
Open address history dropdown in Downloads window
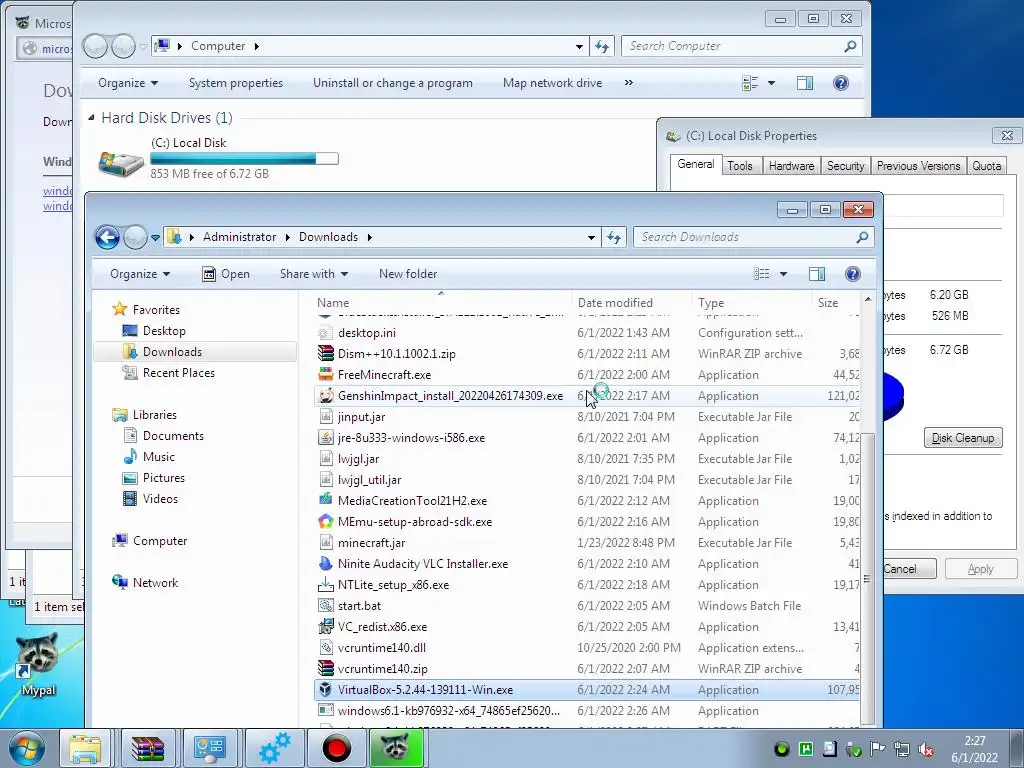(591, 237)
